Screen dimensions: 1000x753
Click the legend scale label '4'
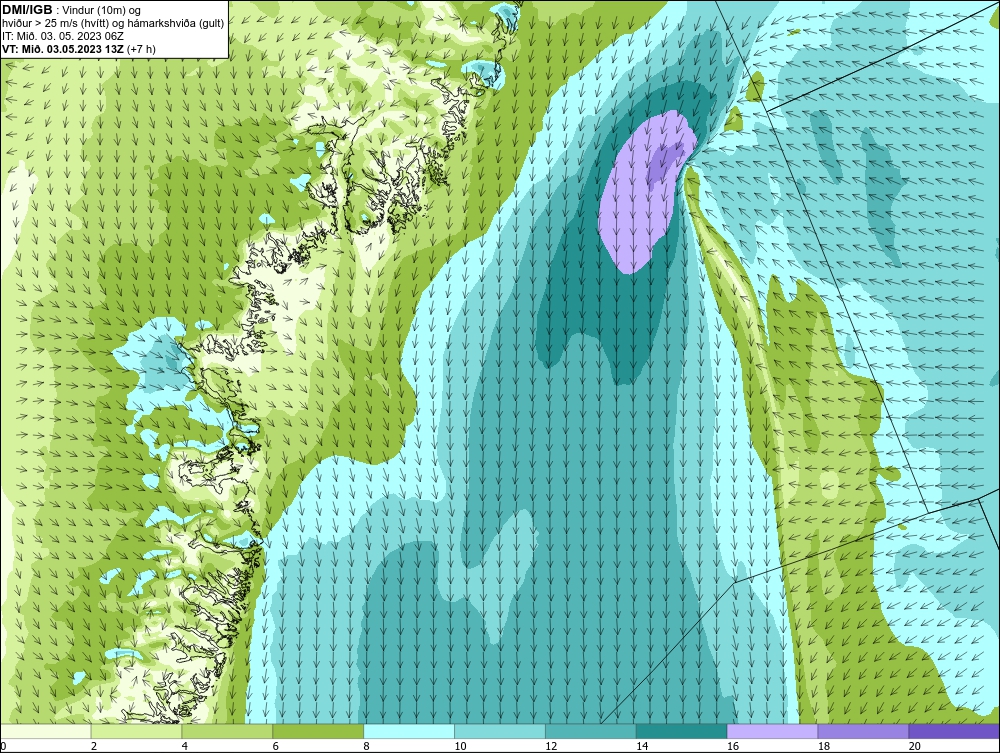[x=185, y=746]
